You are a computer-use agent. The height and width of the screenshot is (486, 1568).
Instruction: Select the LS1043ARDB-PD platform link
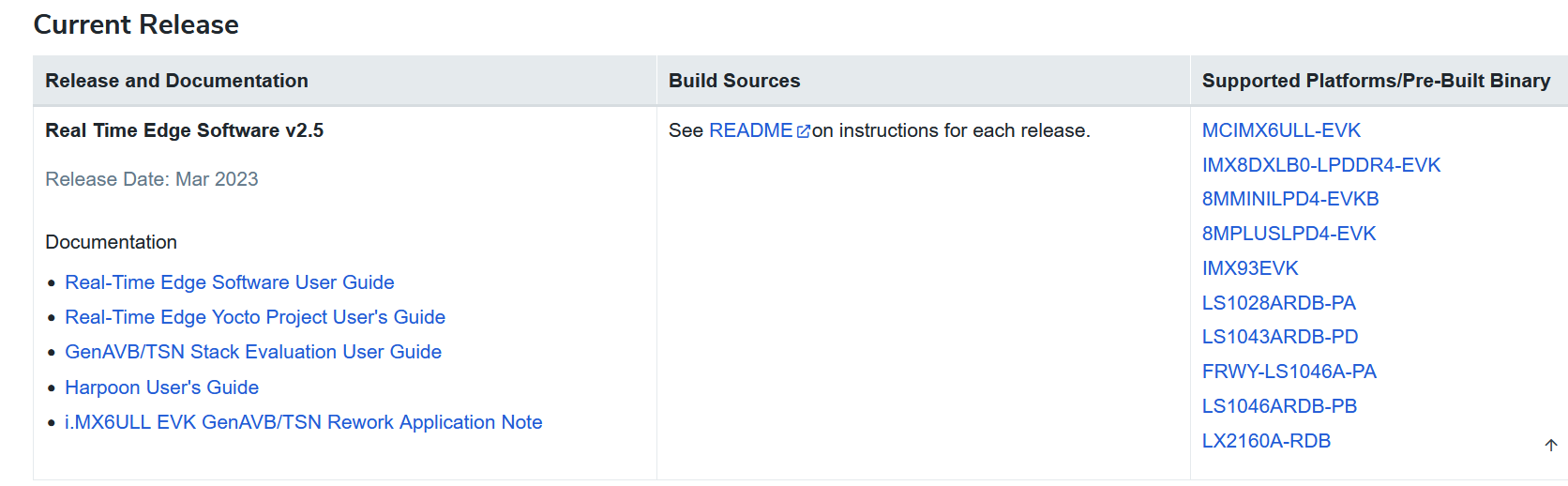tap(1279, 337)
